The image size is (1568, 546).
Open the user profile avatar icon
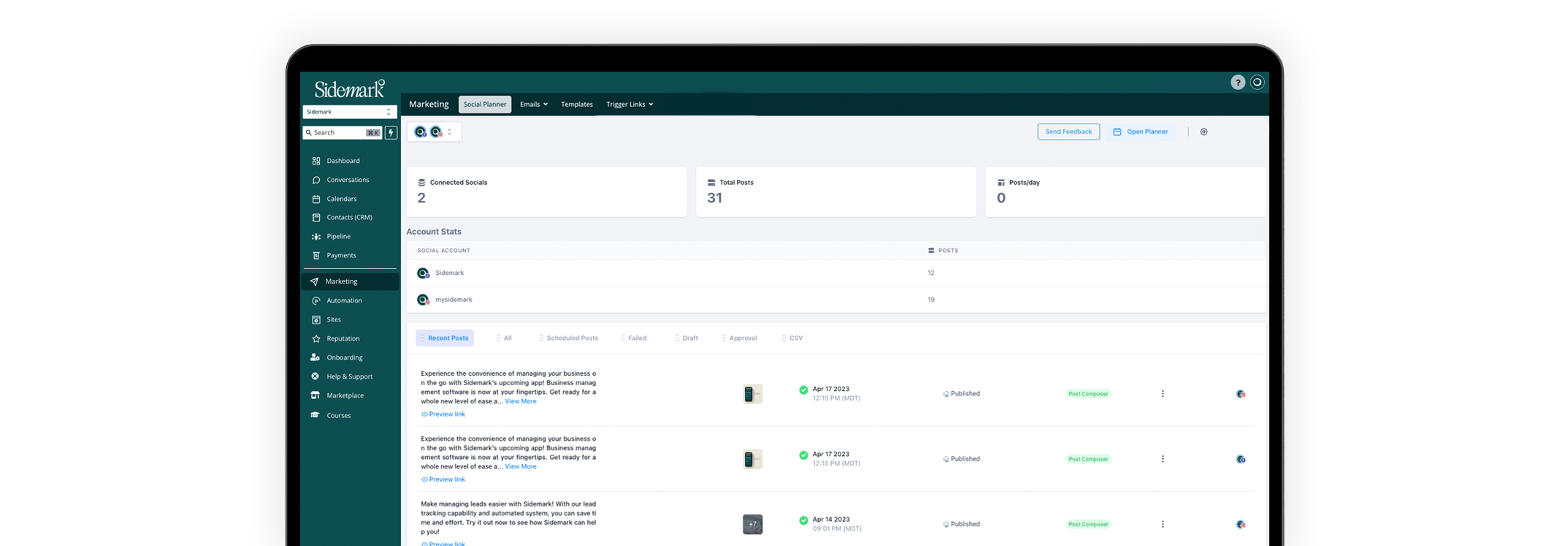tap(1257, 83)
